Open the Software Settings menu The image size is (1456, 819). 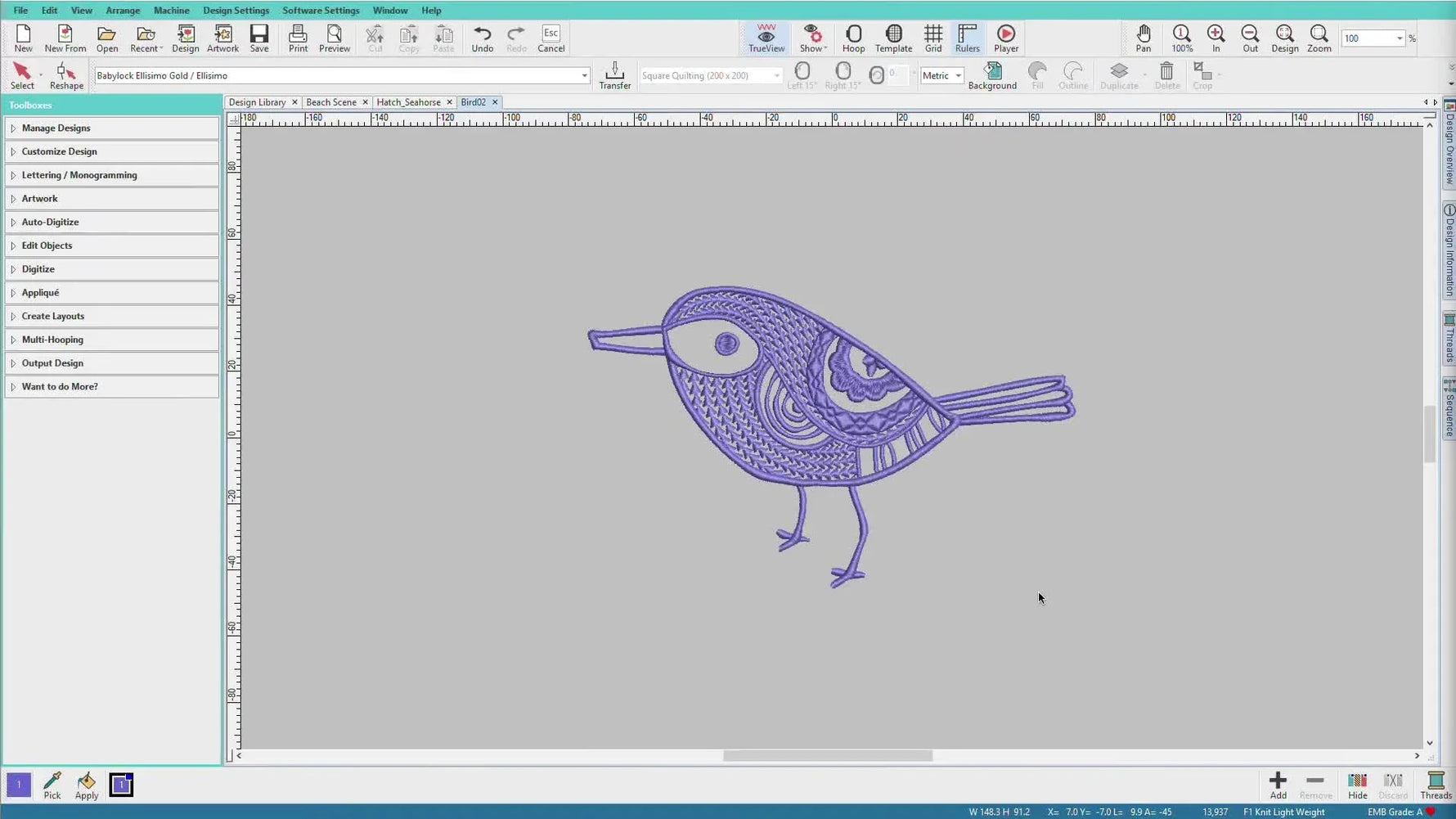(321, 11)
